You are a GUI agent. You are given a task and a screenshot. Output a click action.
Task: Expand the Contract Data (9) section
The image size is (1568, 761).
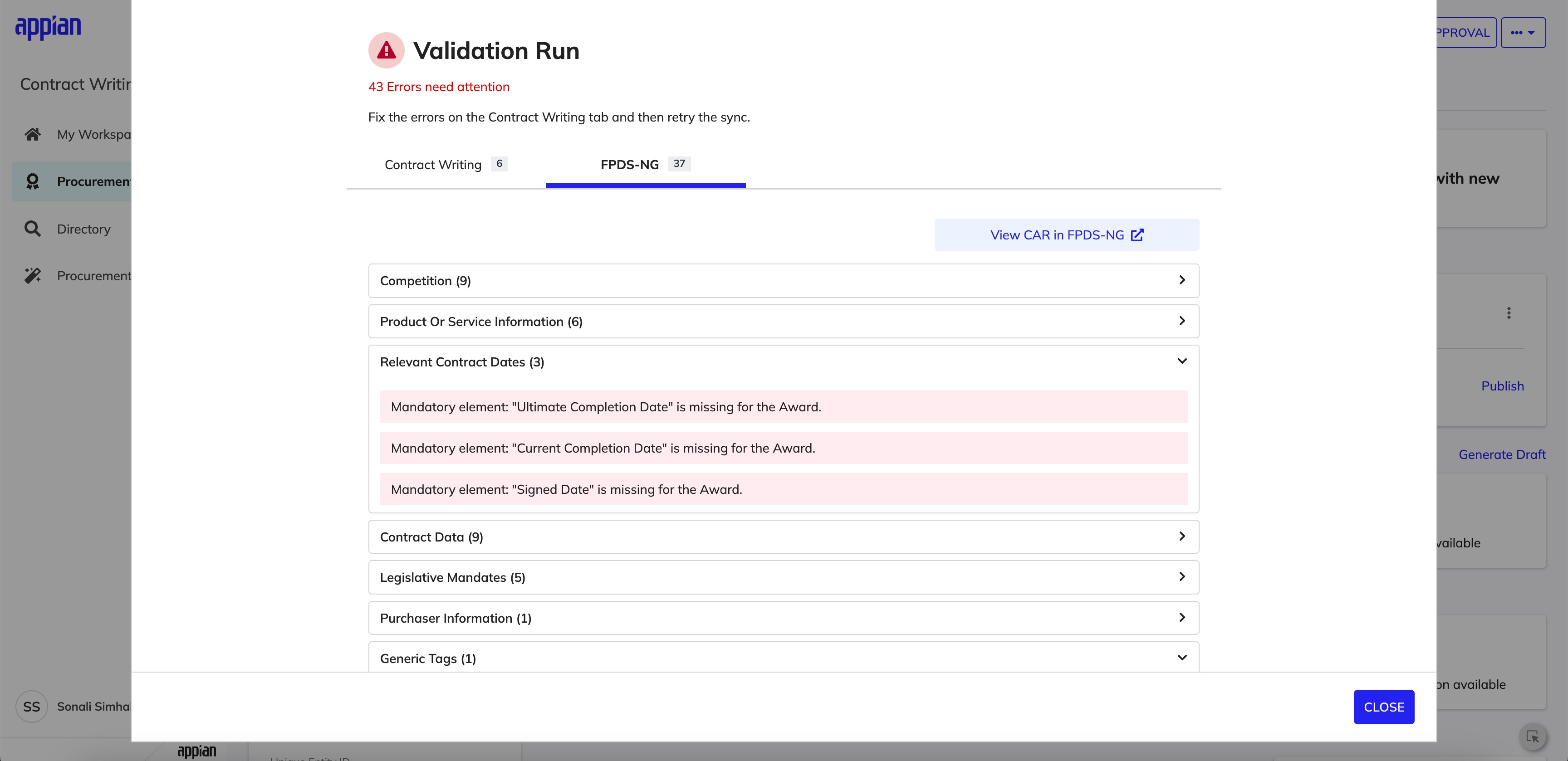click(784, 537)
